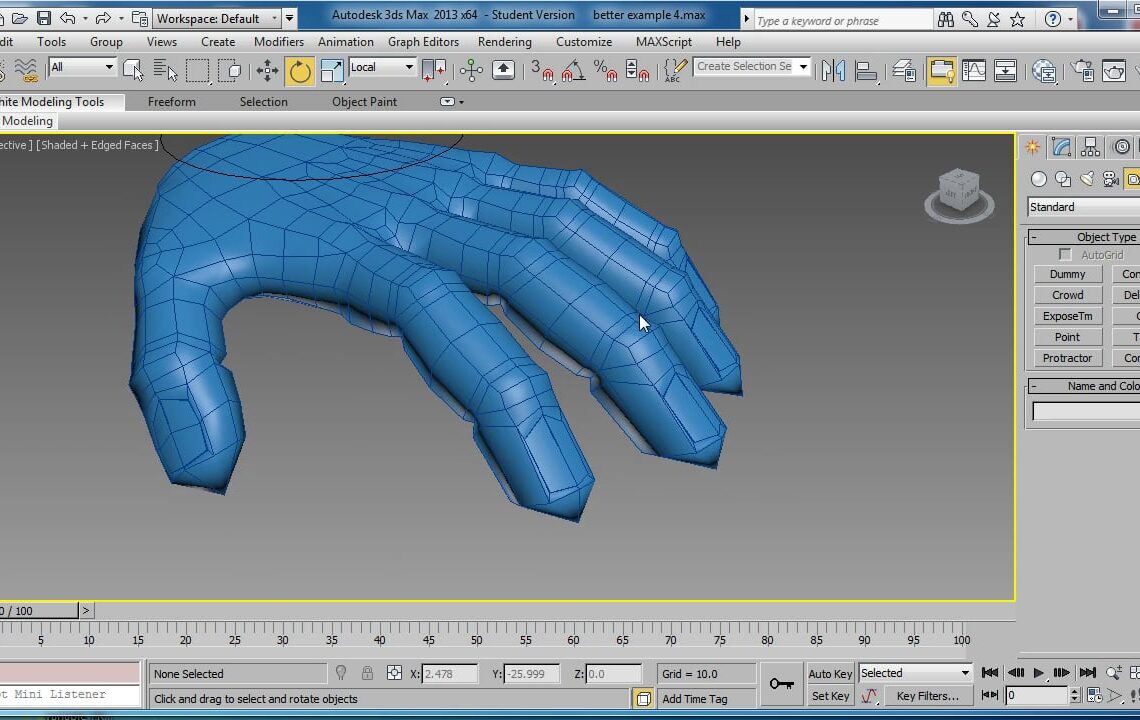Toggle the selection lock padlock
Viewport: 1140px width, 720px height.
[x=367, y=673]
